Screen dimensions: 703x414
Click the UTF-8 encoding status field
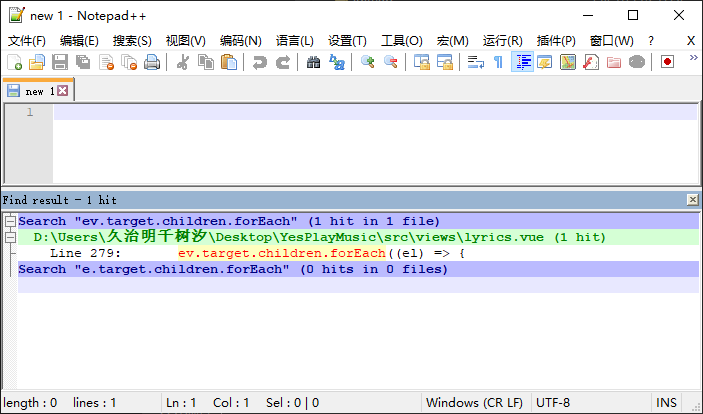pyautogui.click(x=590, y=402)
